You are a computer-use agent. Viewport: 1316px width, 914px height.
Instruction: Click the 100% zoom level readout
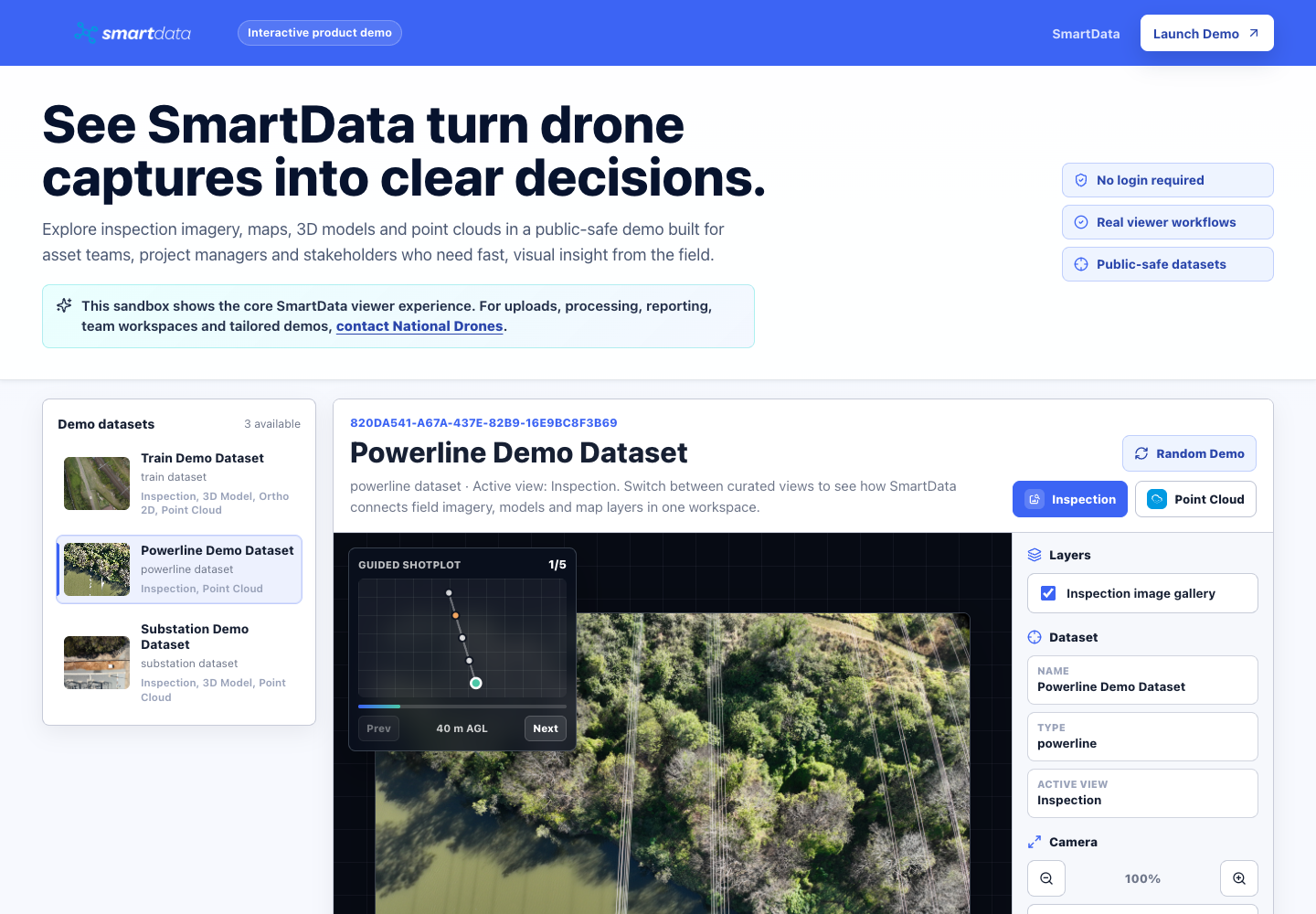[1142, 878]
